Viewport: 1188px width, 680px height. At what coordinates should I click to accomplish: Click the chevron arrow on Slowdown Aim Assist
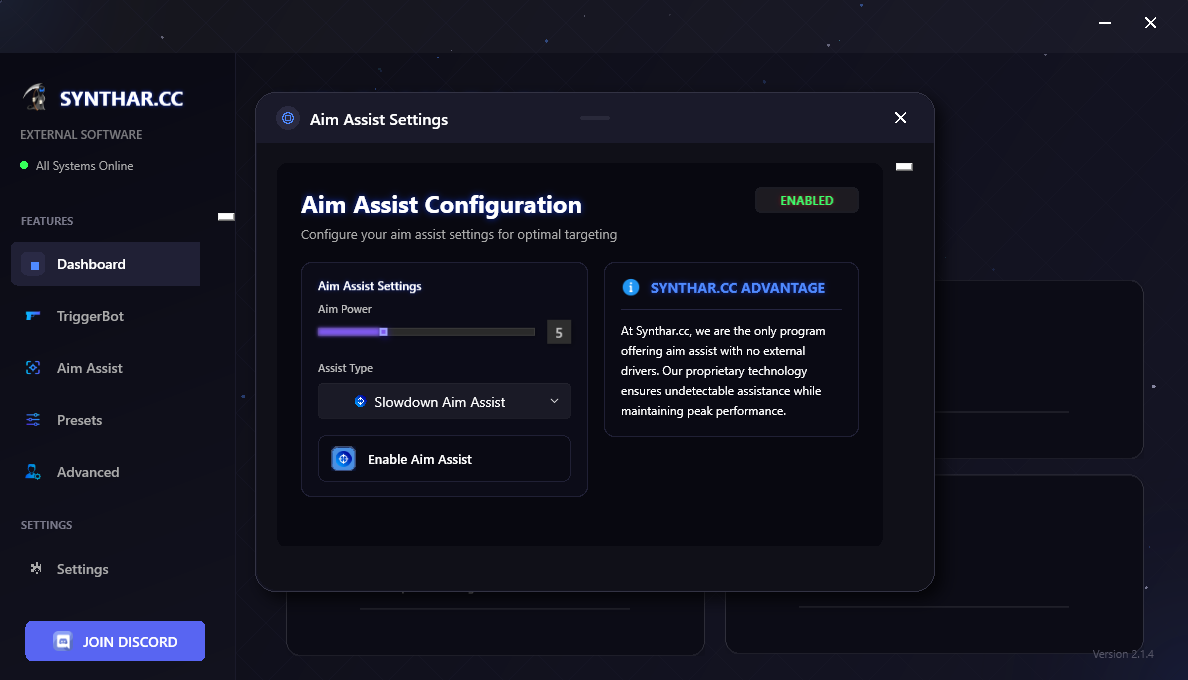555,401
